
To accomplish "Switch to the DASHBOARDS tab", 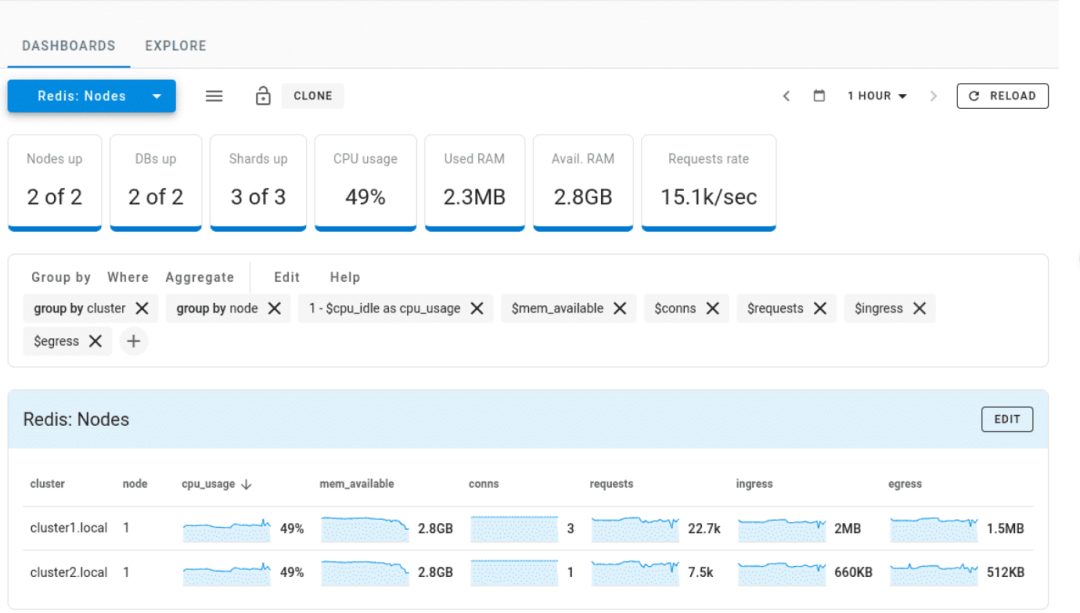I will click(x=69, y=45).
